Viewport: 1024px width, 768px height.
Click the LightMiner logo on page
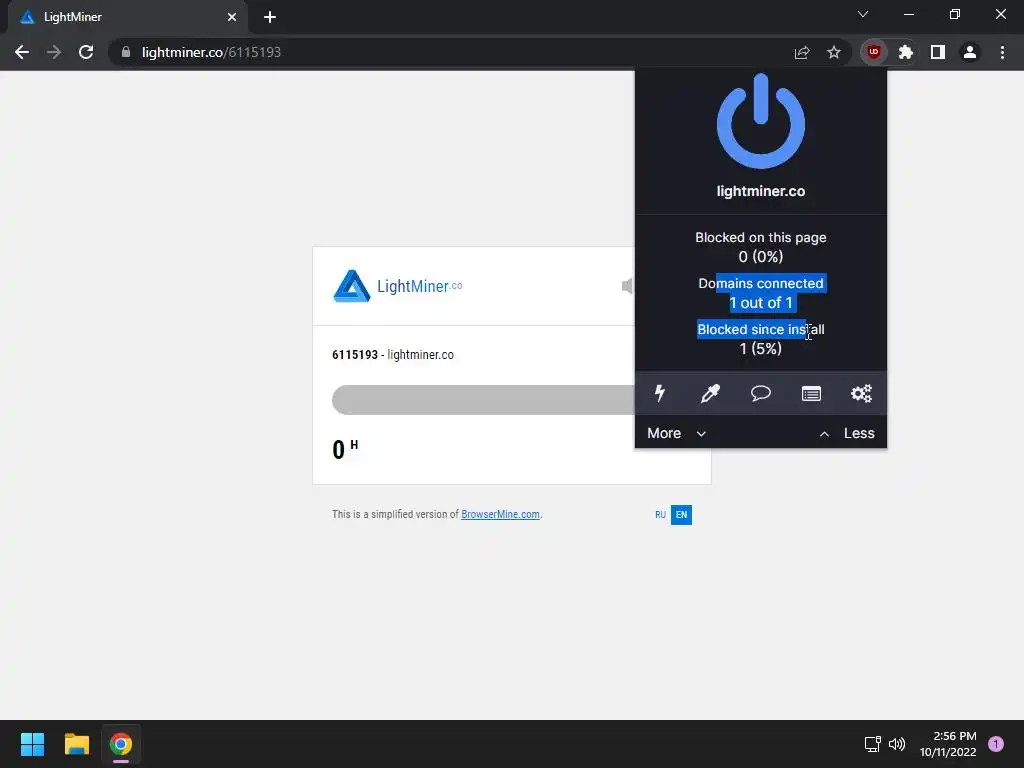click(398, 286)
